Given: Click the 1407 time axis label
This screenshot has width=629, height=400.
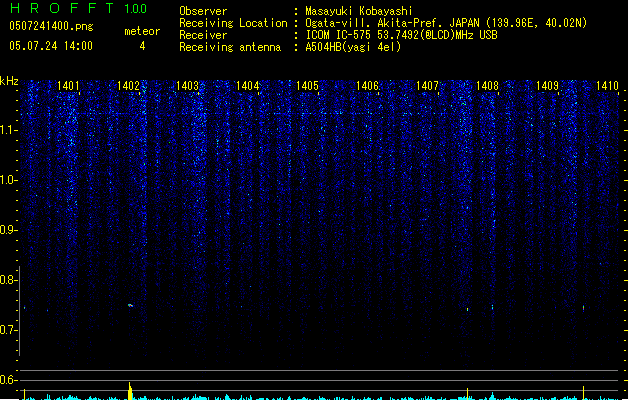Looking at the screenshot, I should click(x=427, y=86).
